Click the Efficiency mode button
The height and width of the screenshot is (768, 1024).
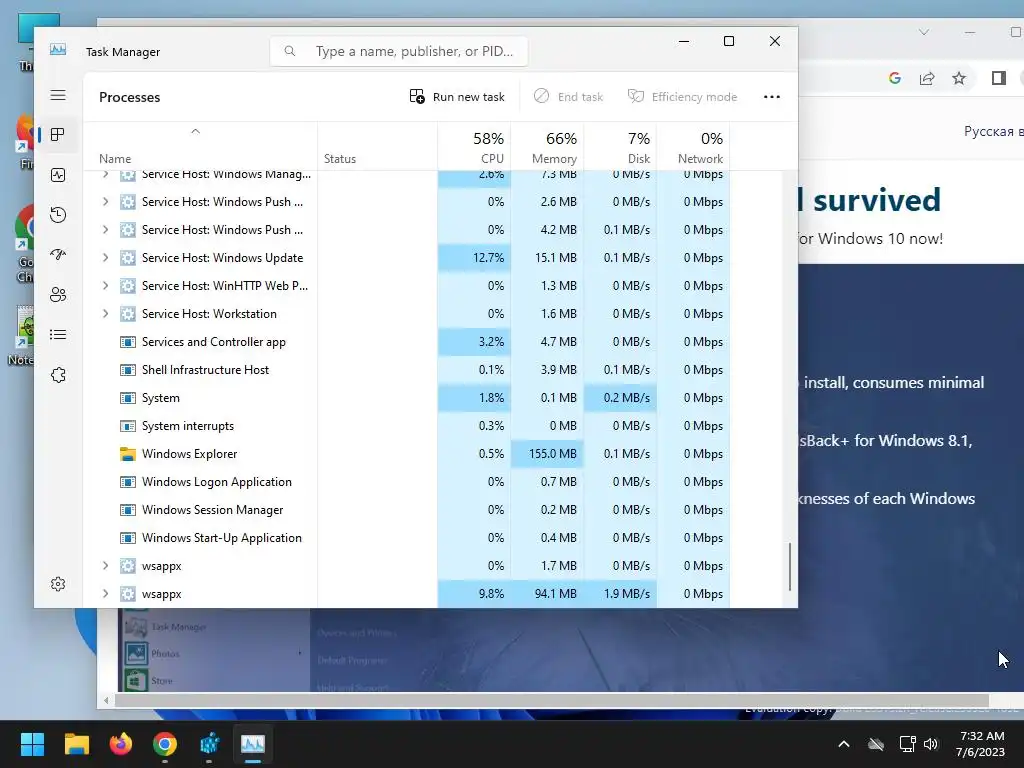click(x=682, y=97)
